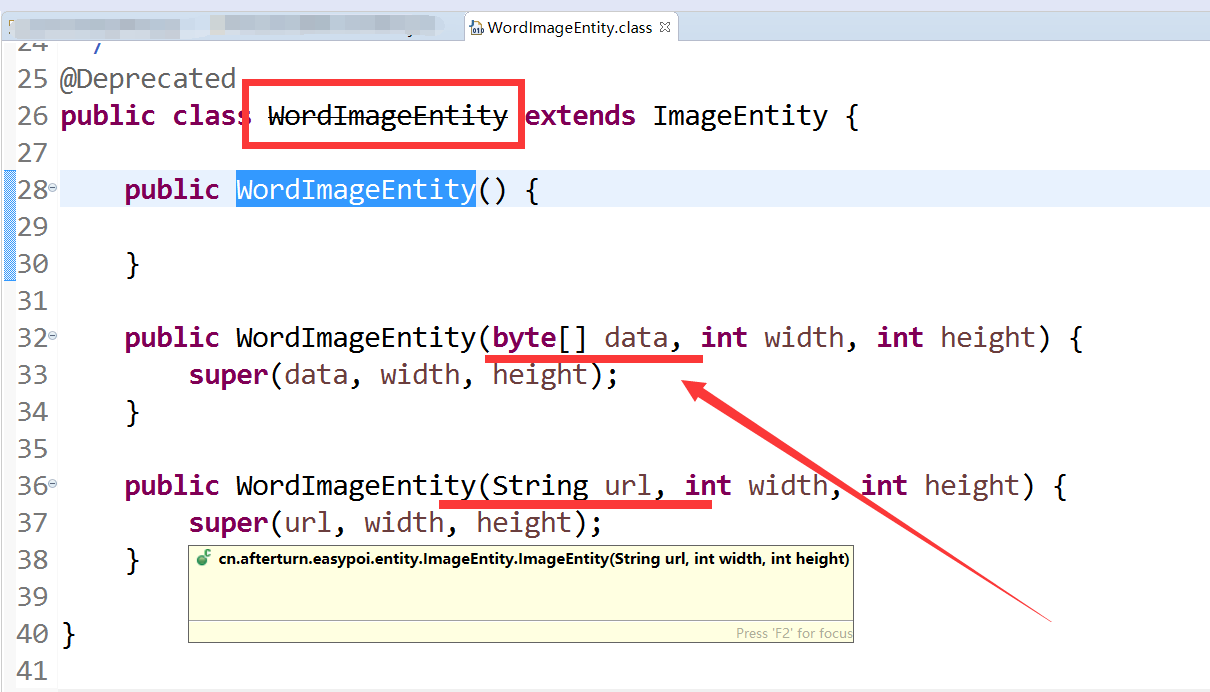Click the super call on line 37
This screenshot has width=1210, height=692.
pos(228,523)
